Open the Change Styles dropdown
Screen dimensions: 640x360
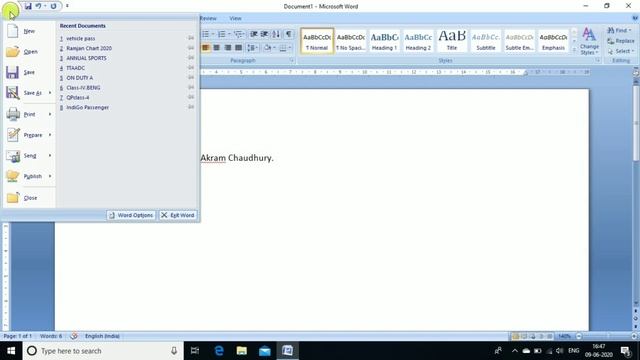pos(589,41)
